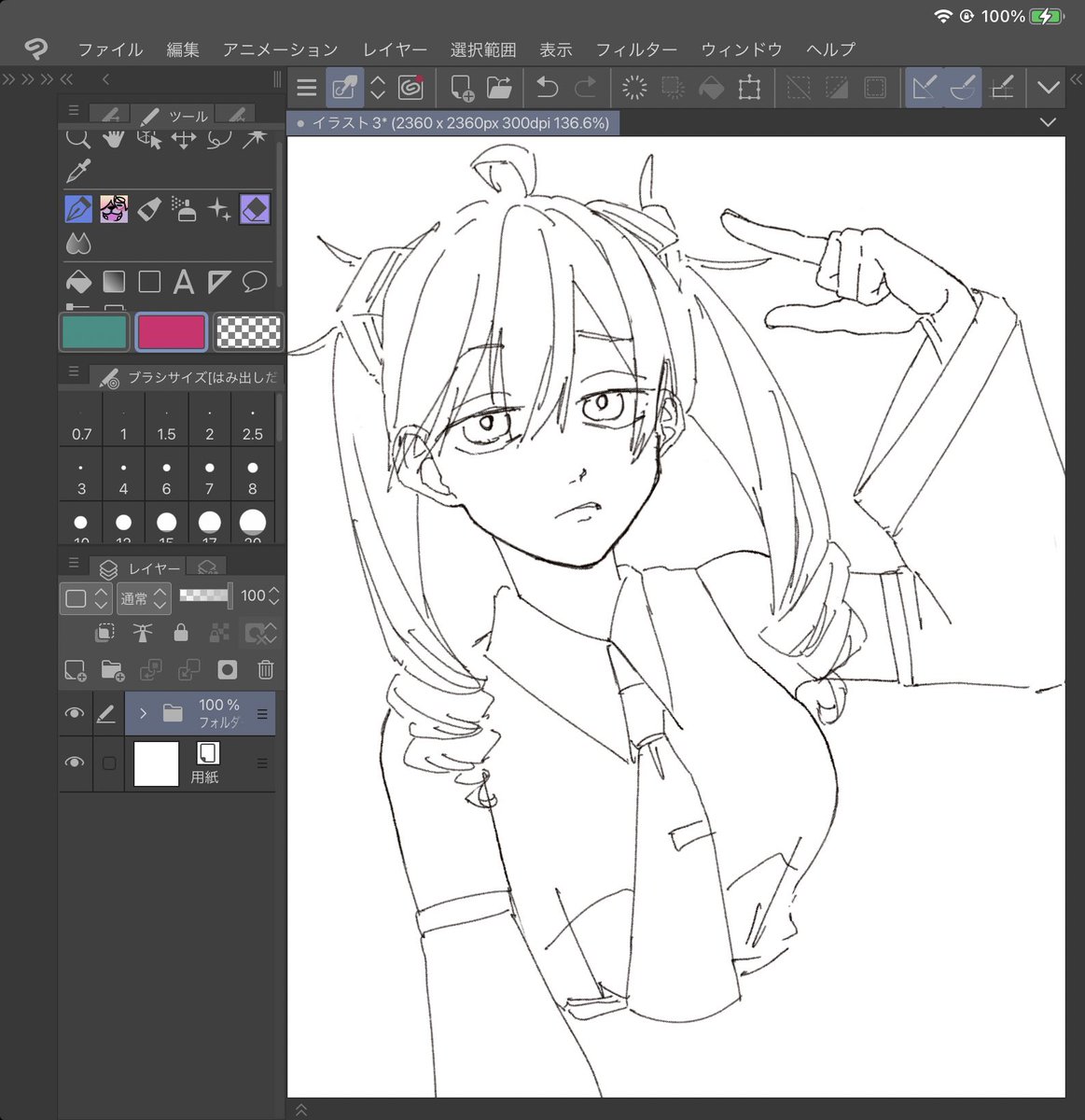Select the Decoration sparkle tool
Screen dimensions: 1085x1120
[219, 209]
